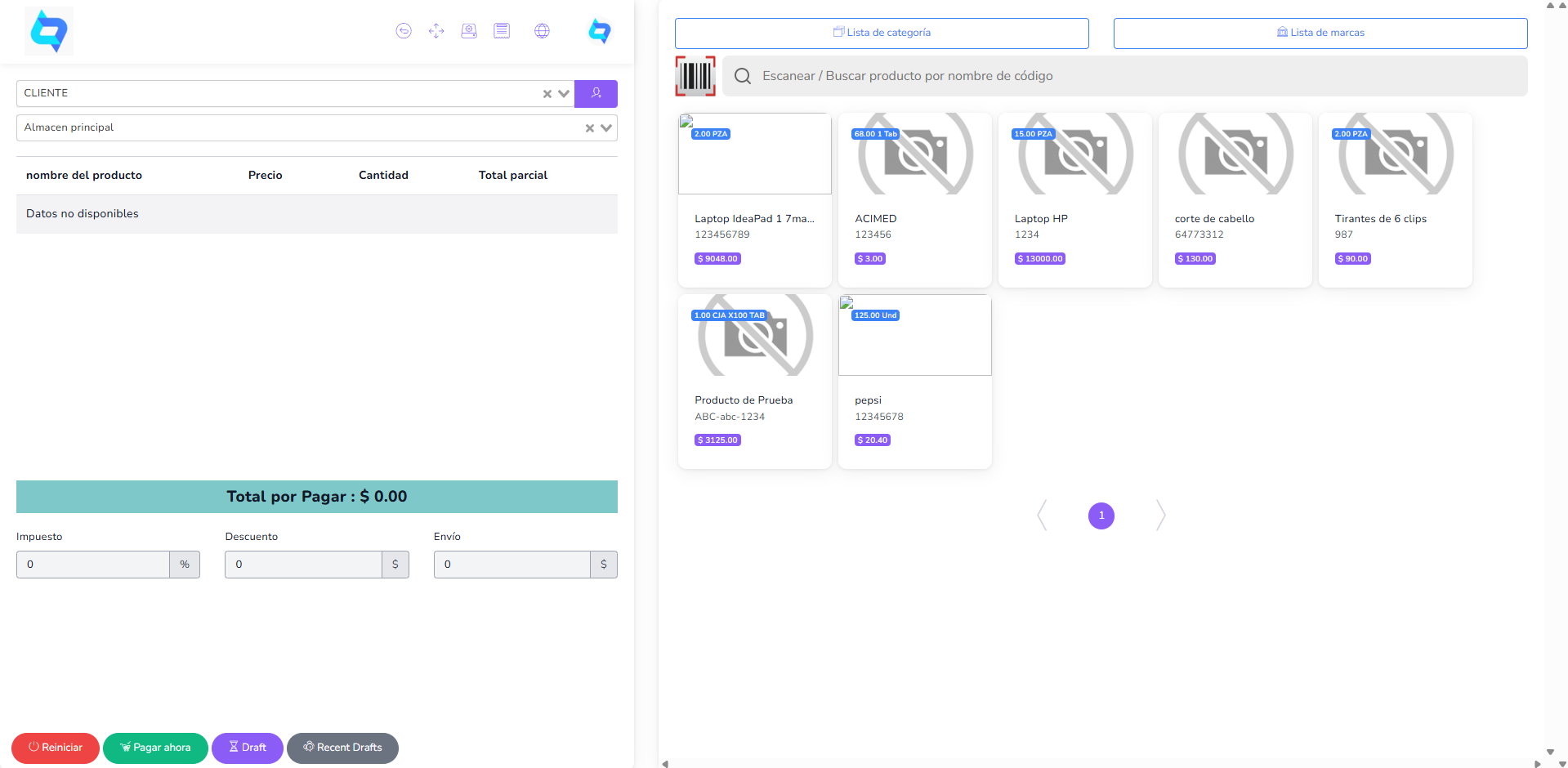Image resolution: width=1568 pixels, height=768 pixels.
Task: Open the Lista de marcas tab
Action: [1320, 33]
